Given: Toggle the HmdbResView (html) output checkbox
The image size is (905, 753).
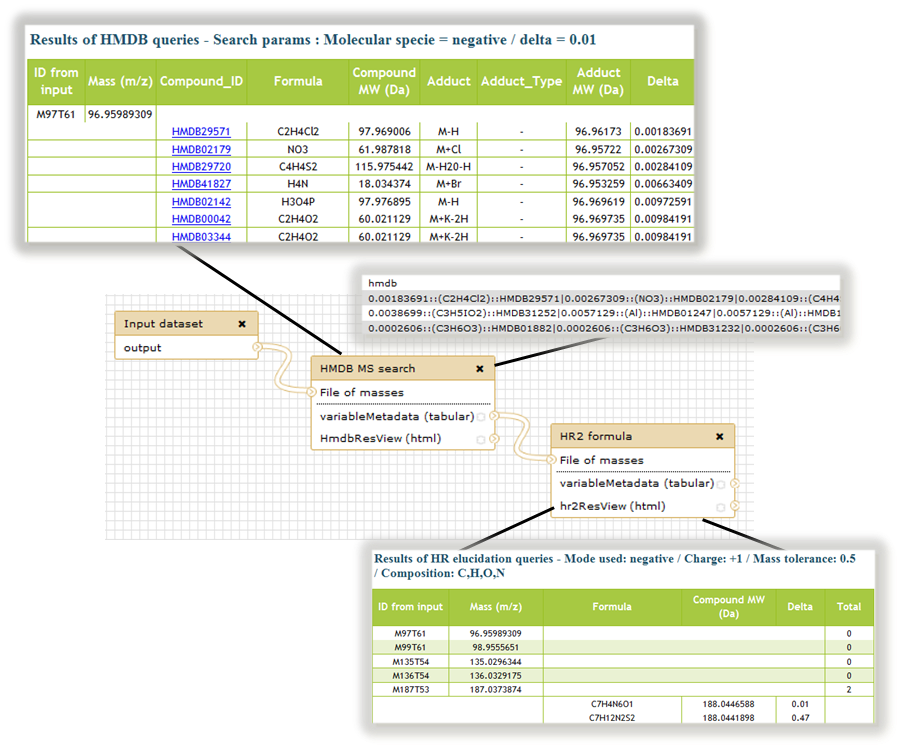Looking at the screenshot, I should tap(481, 439).
